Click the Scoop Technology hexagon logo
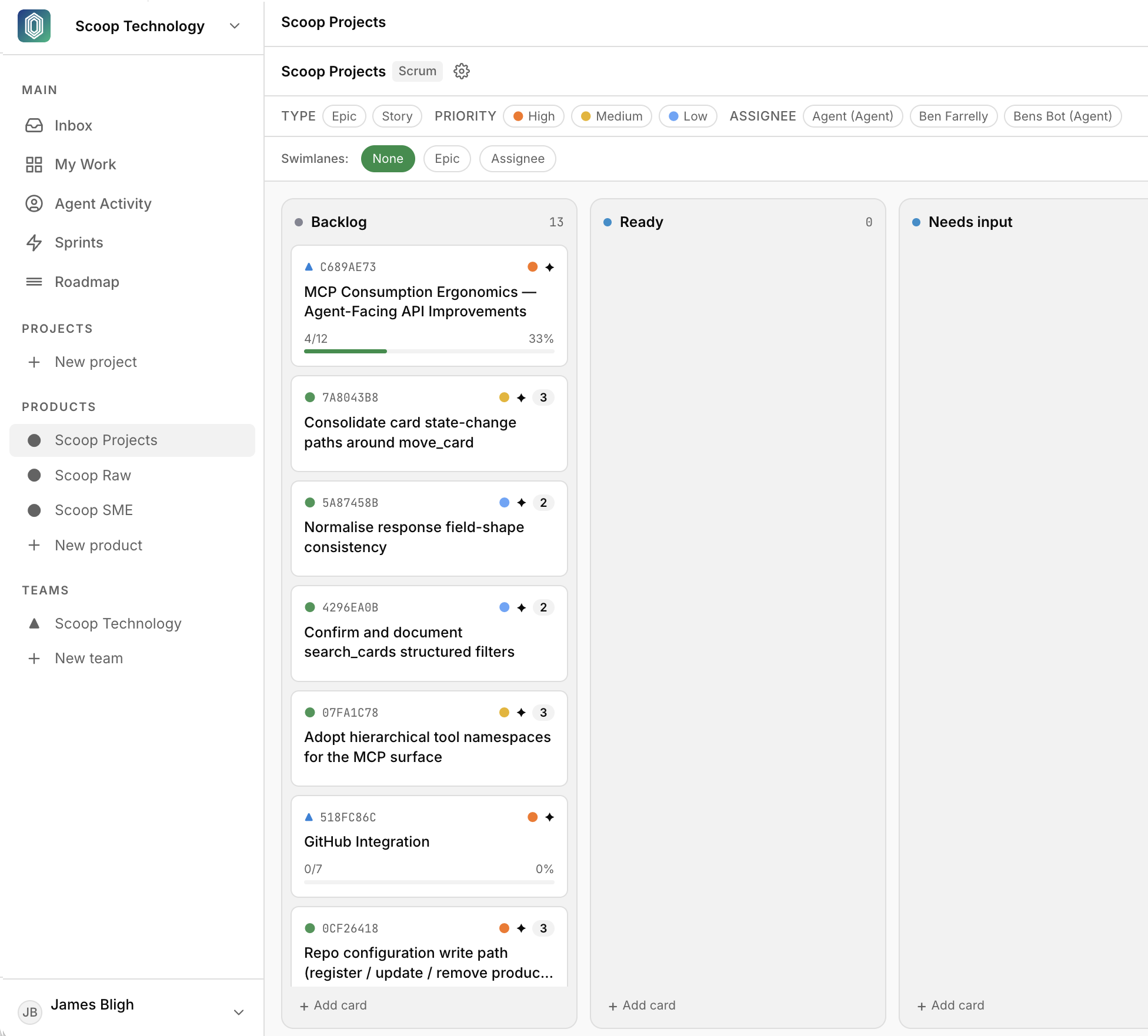This screenshot has height=1036, width=1148. (x=34, y=26)
